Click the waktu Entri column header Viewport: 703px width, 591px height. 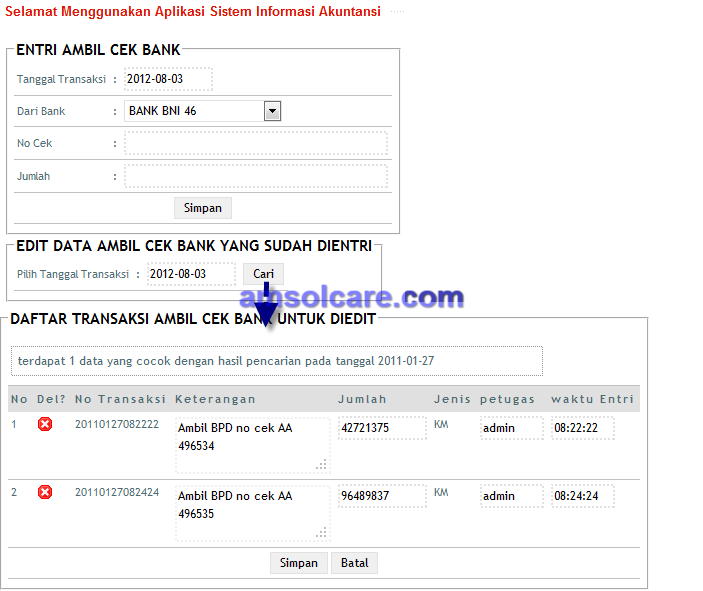tap(592, 399)
